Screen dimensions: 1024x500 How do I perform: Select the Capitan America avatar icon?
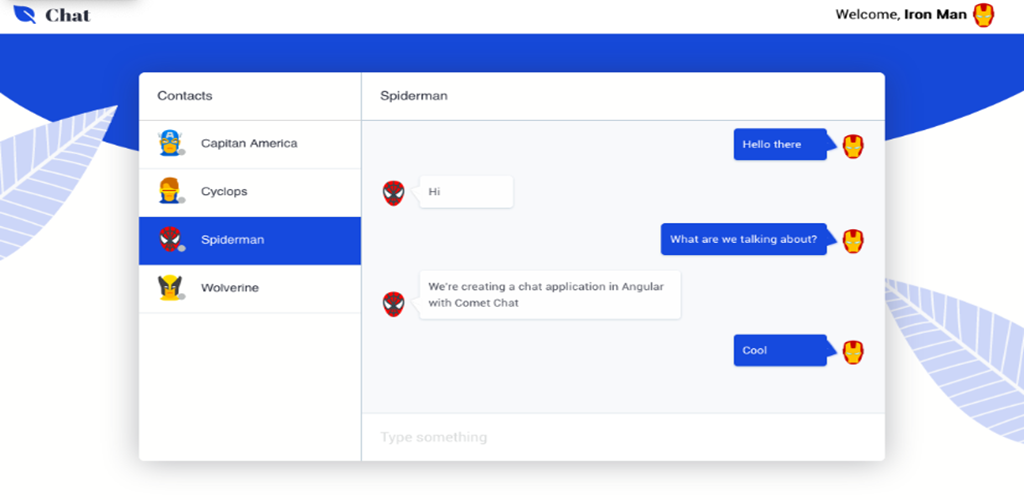[170, 143]
